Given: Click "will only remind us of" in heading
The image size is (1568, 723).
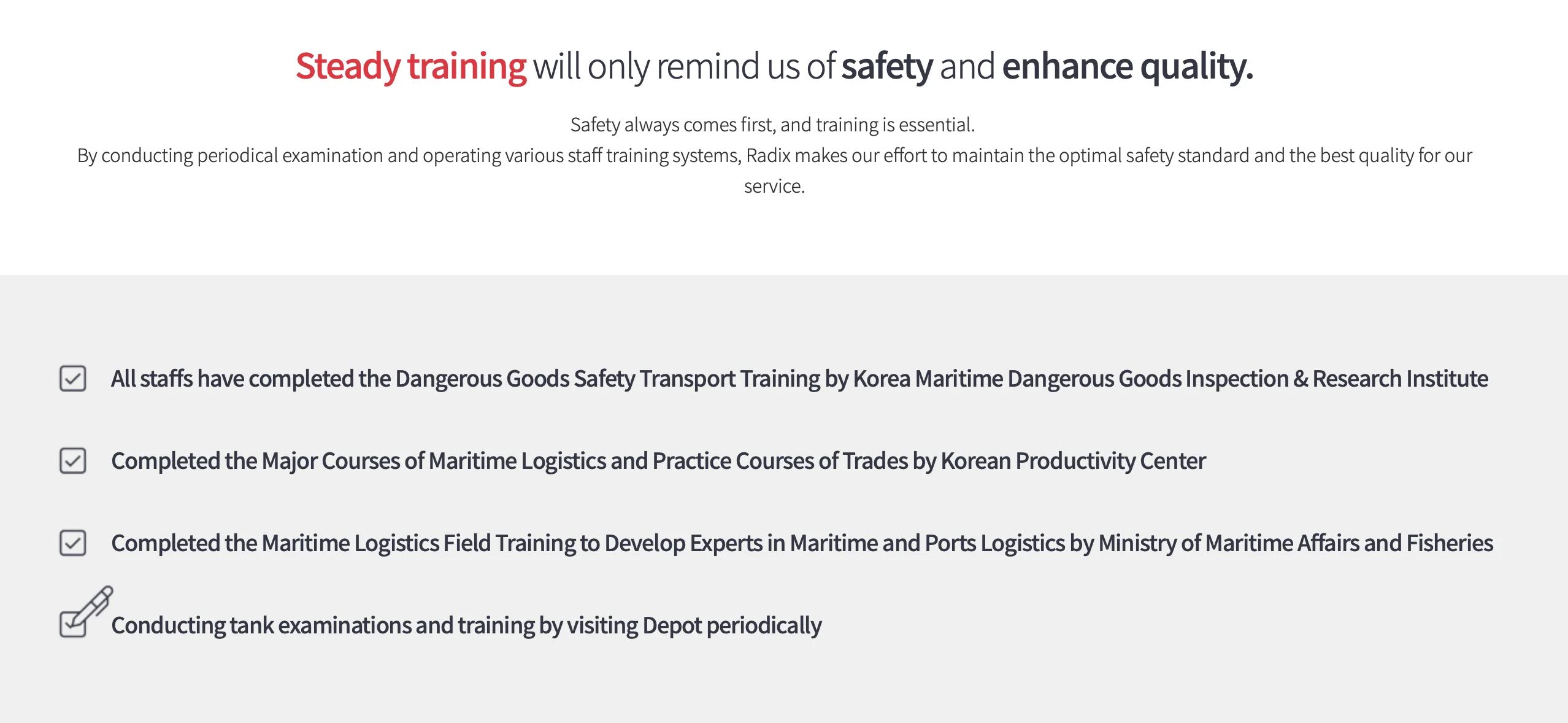Looking at the screenshot, I should [683, 66].
